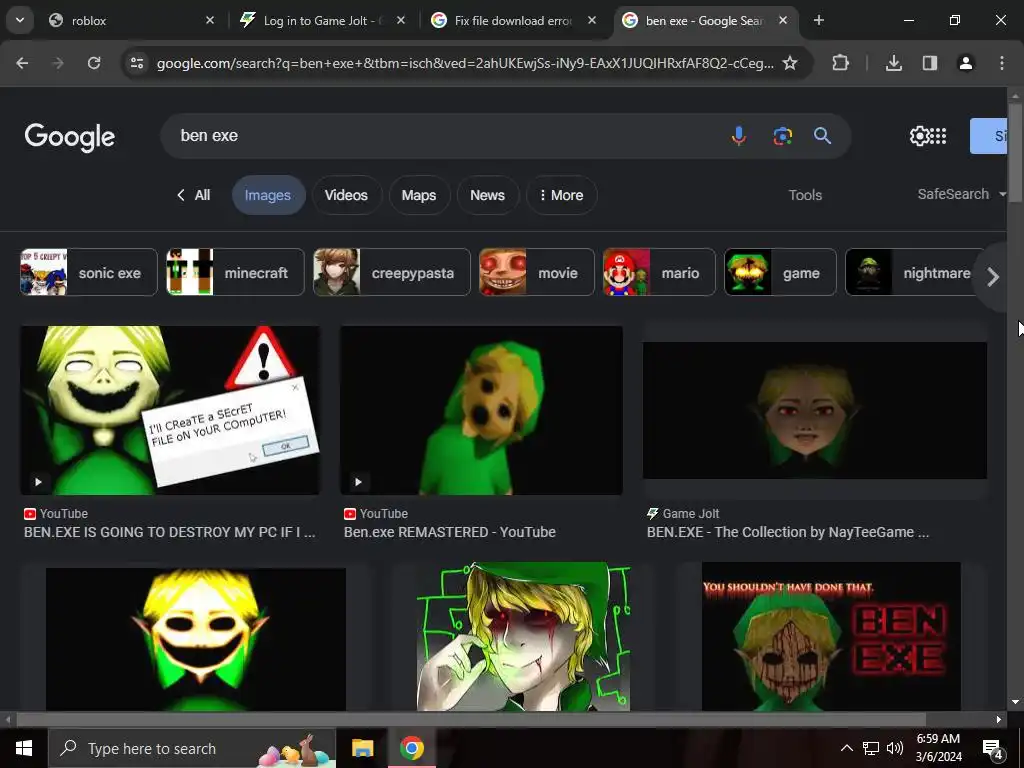This screenshot has width=1024, height=768.
Task: Click the vertical scrollbar thumb
Action: [x=1015, y=152]
